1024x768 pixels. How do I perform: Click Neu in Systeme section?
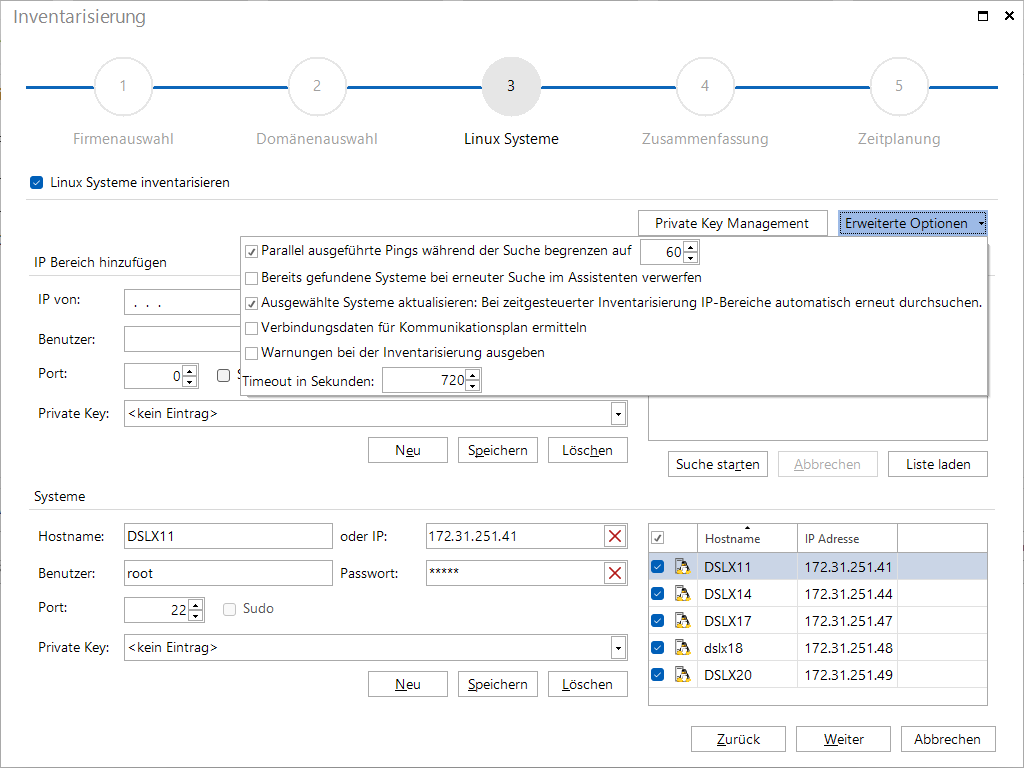pos(408,684)
